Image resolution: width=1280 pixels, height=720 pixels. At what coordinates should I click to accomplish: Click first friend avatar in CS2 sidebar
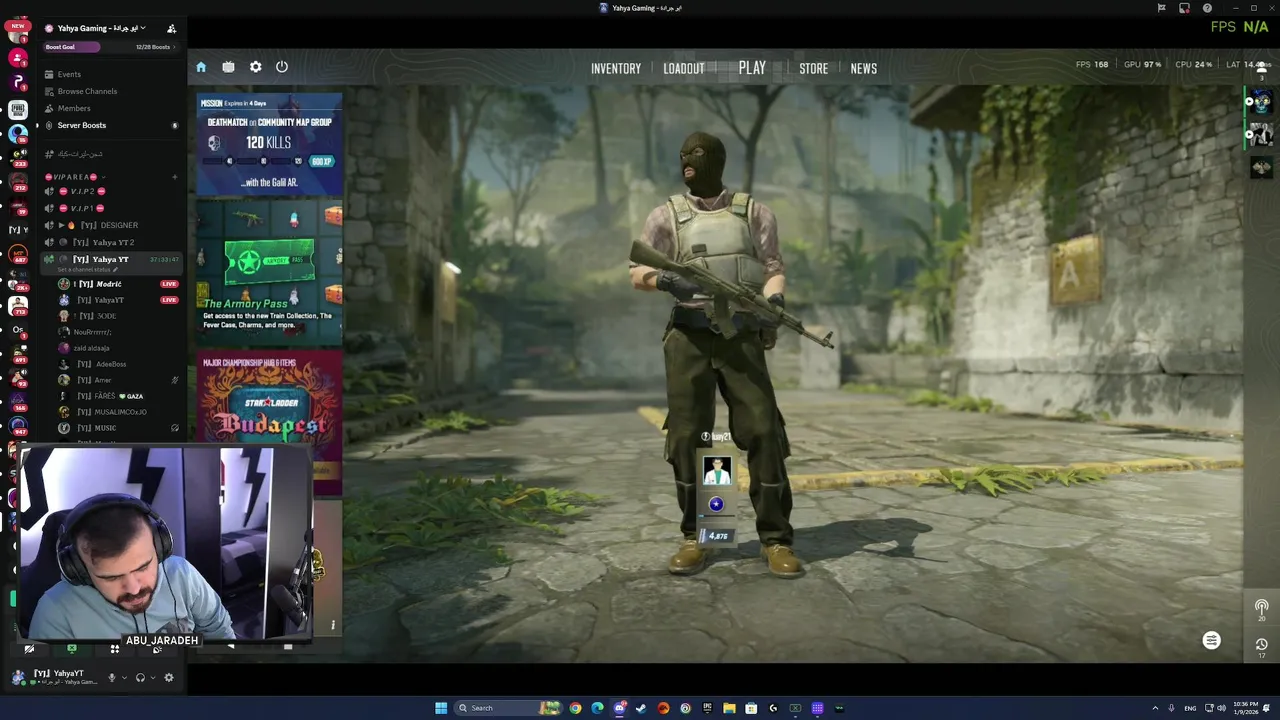(1262, 101)
